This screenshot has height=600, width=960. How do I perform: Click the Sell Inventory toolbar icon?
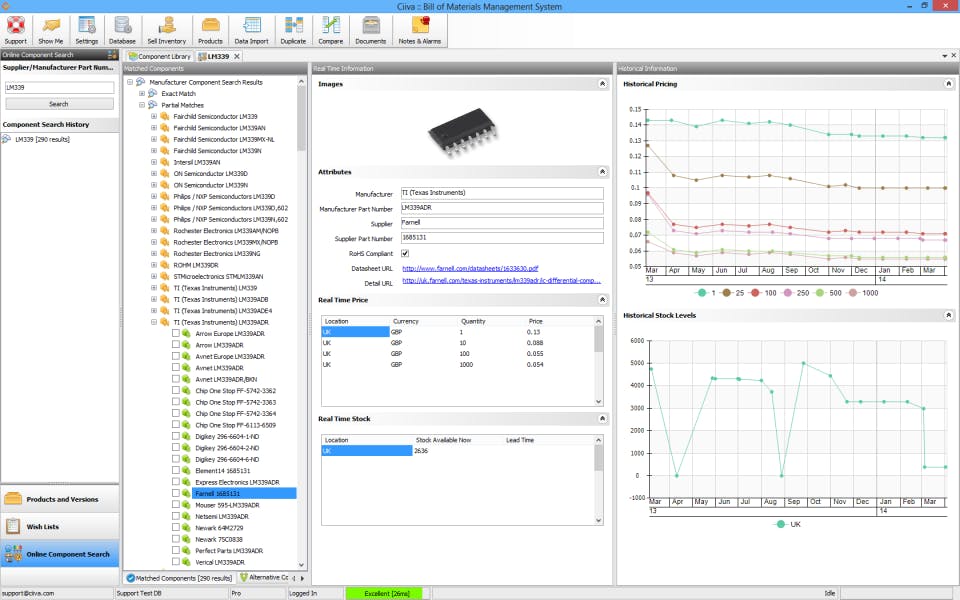167,29
